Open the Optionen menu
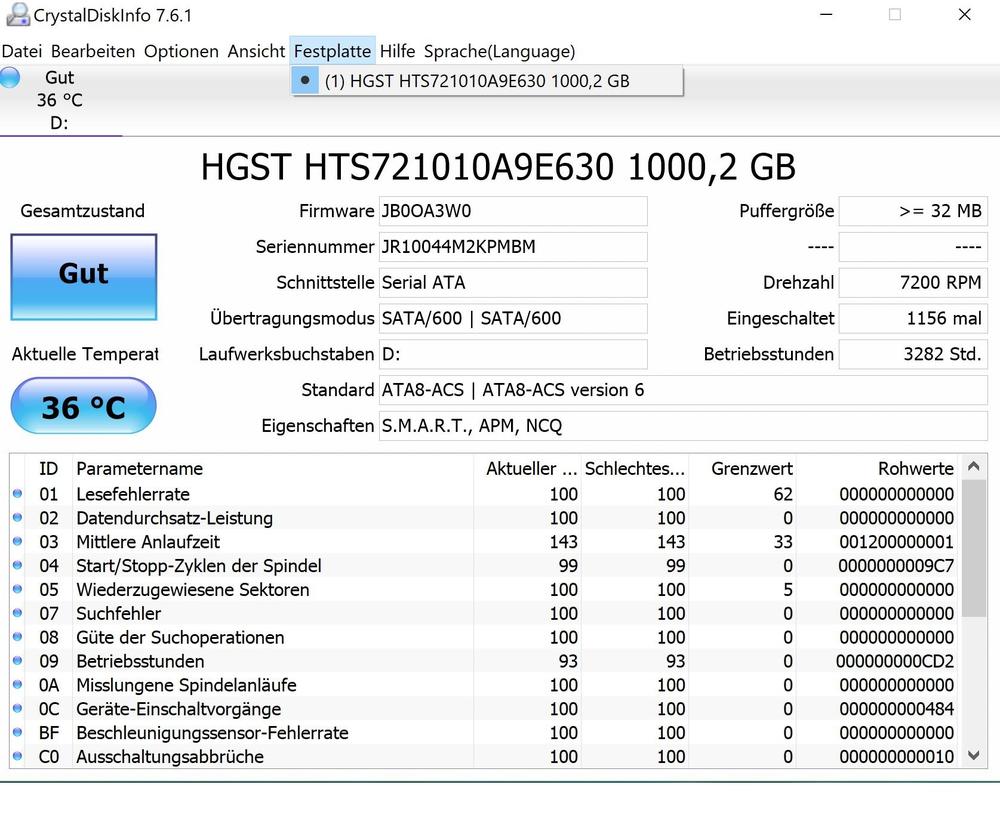1000x834 pixels. [181, 51]
